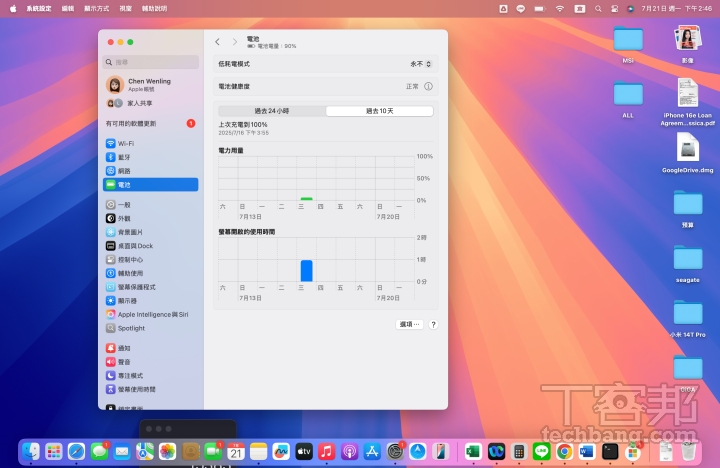Open Displays (顯示器) settings

click(x=151, y=301)
